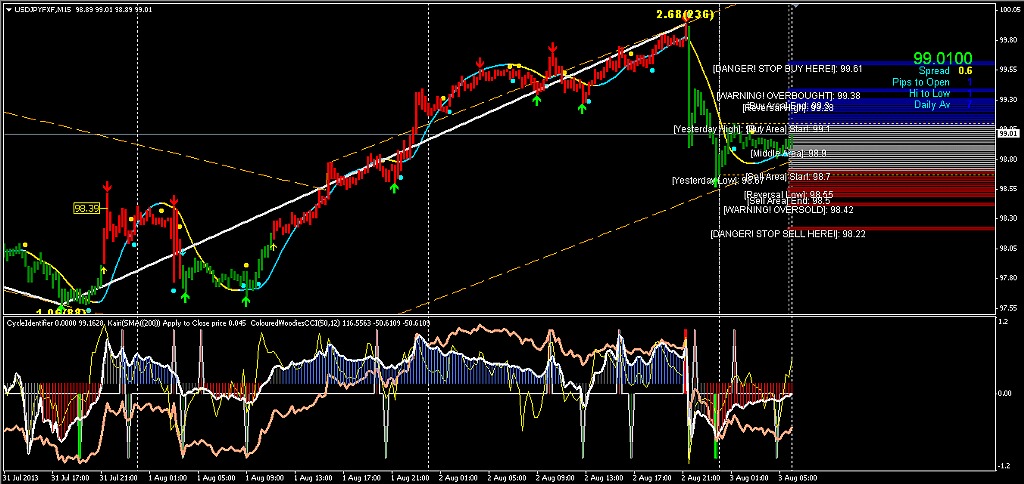This screenshot has width=1024, height=484.
Task: Select the Reversal Low 98.55 label
Action: (x=788, y=195)
